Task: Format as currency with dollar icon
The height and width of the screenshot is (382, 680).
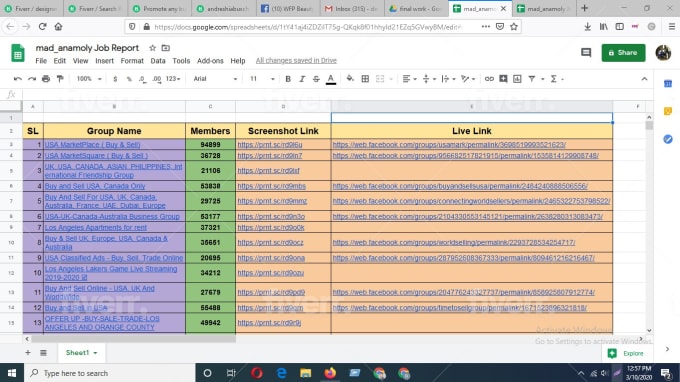Action: coord(115,79)
